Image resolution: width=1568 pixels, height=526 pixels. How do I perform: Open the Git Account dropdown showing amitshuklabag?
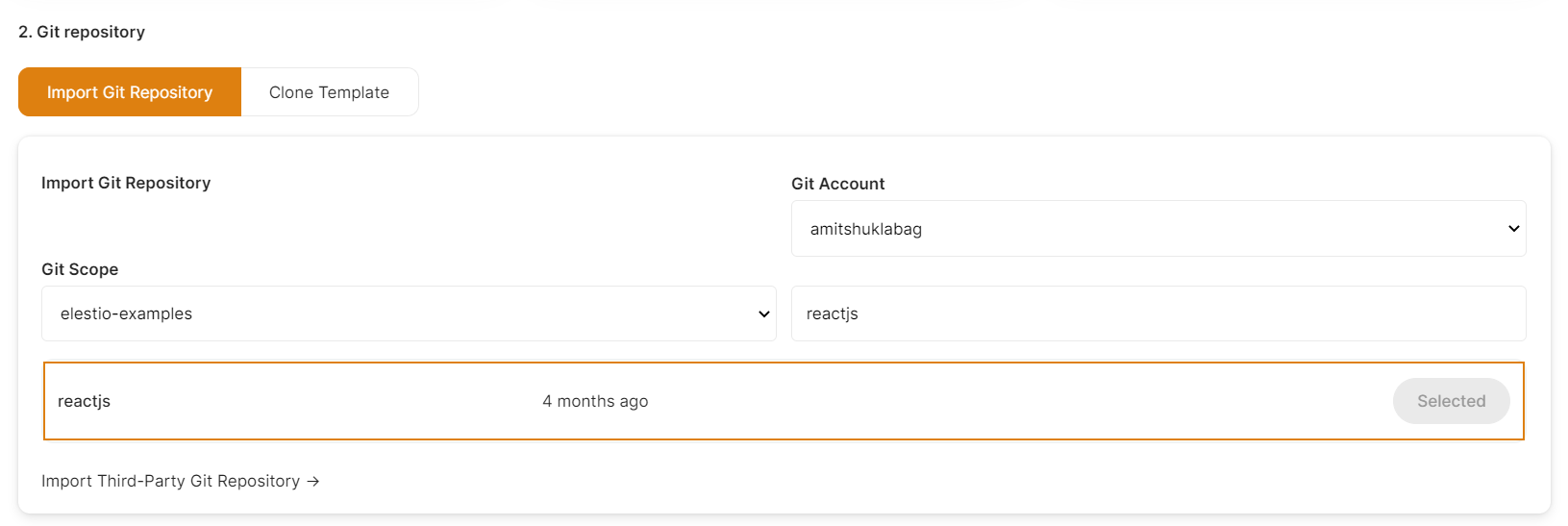tap(1157, 229)
